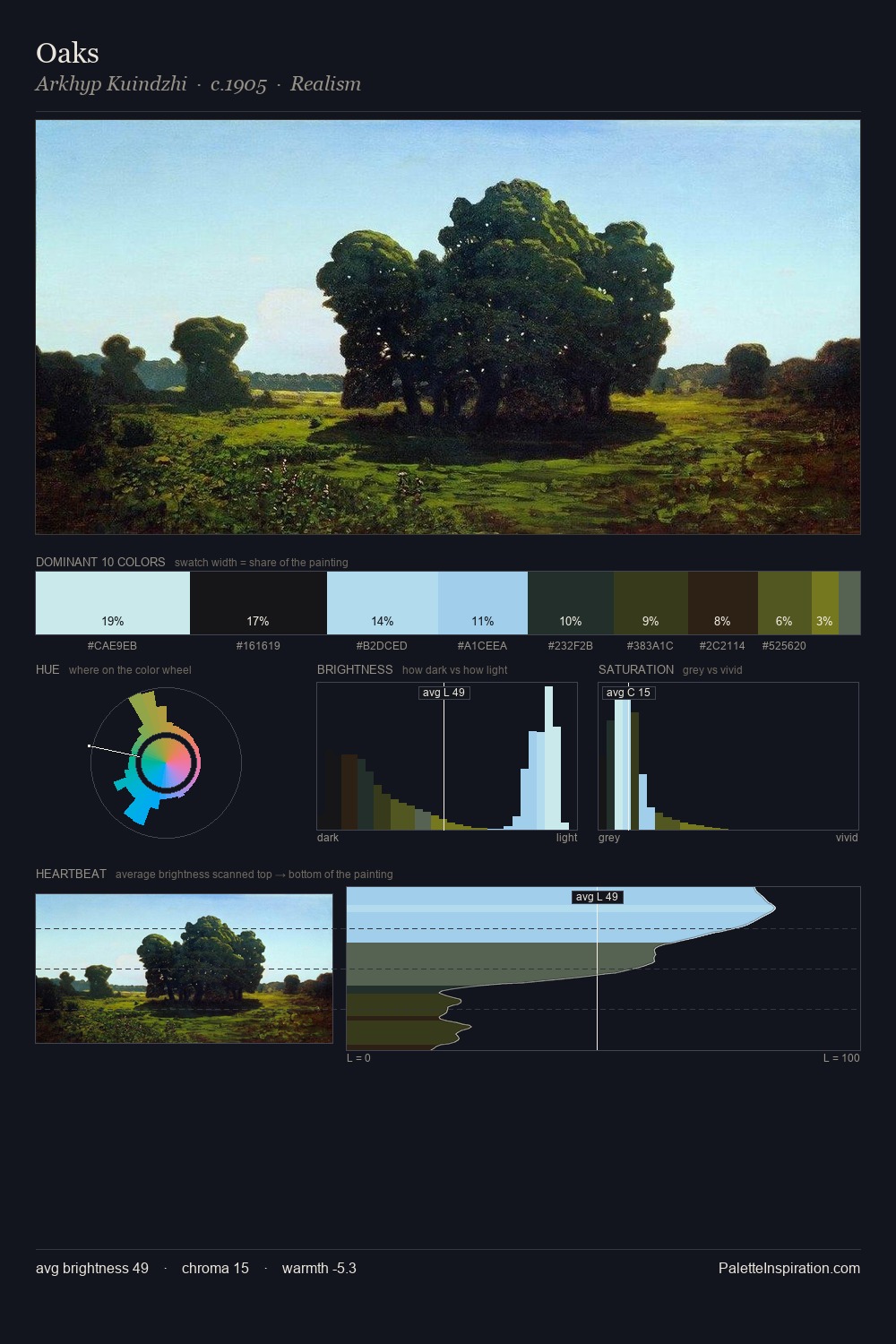Click the 'dark' axis label
Viewport: 896px width, 1344px height.
(x=328, y=838)
